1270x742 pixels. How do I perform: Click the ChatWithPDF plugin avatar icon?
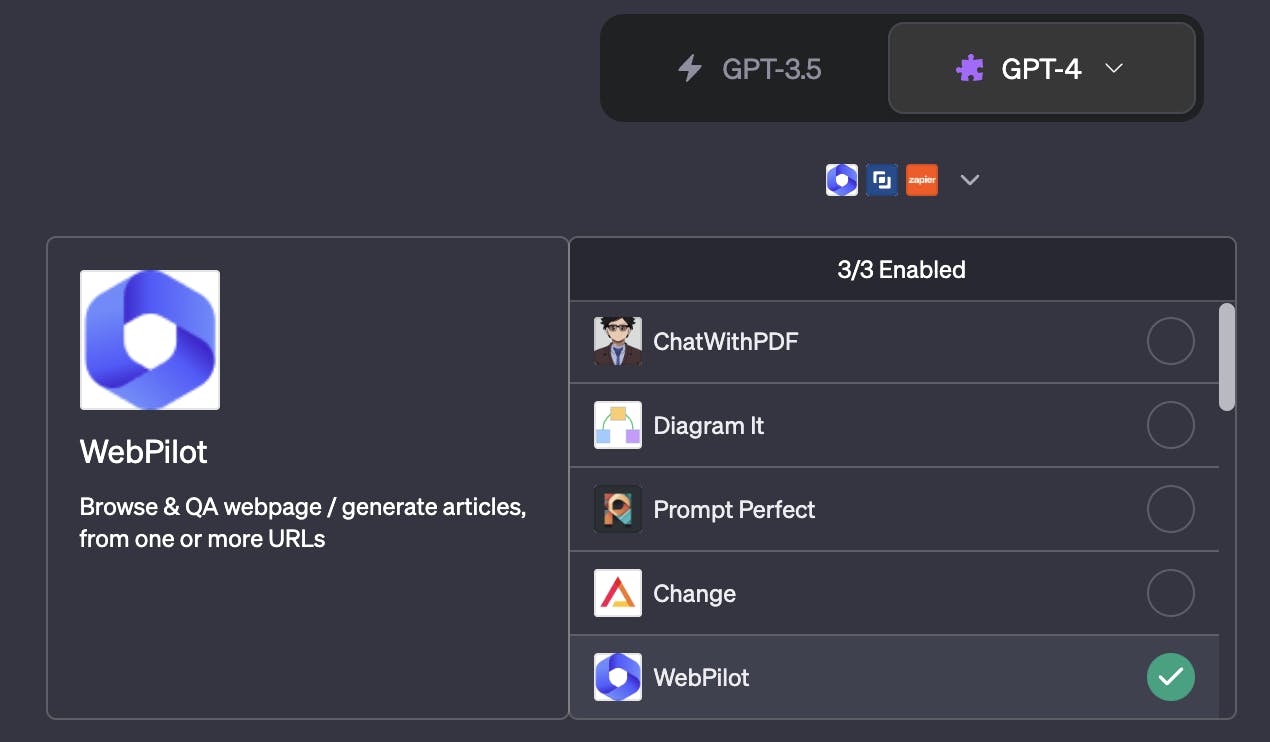point(617,342)
